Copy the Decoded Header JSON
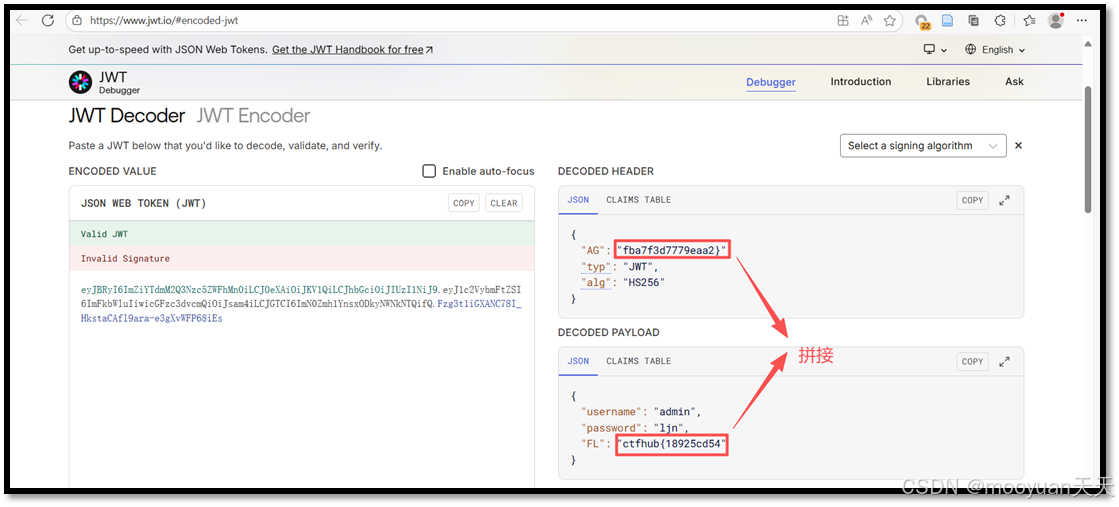Image resolution: width=1119 pixels, height=507 pixels. tap(973, 201)
